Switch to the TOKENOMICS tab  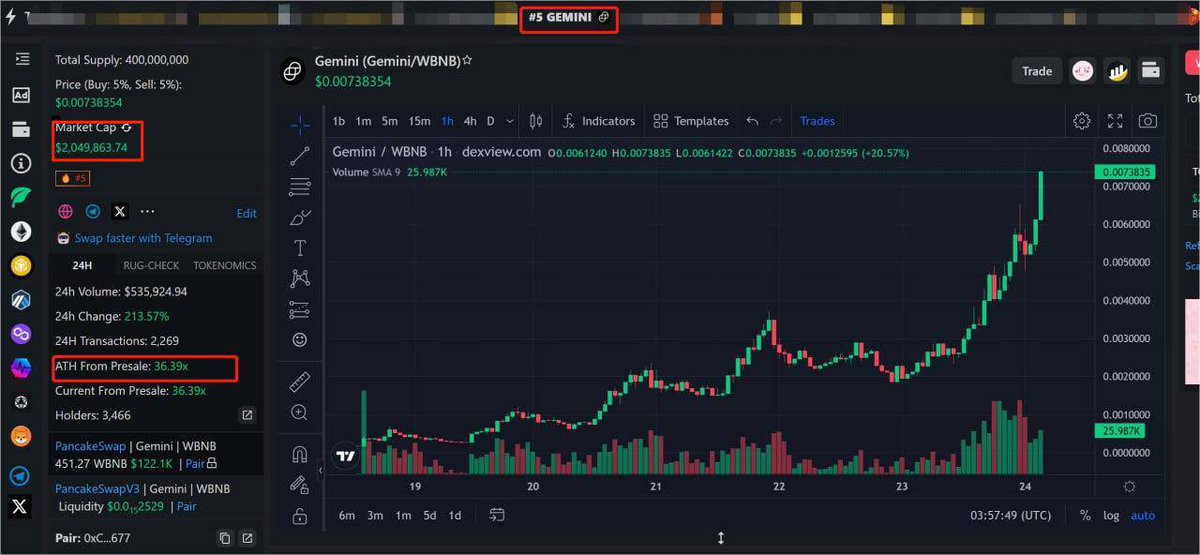225,265
